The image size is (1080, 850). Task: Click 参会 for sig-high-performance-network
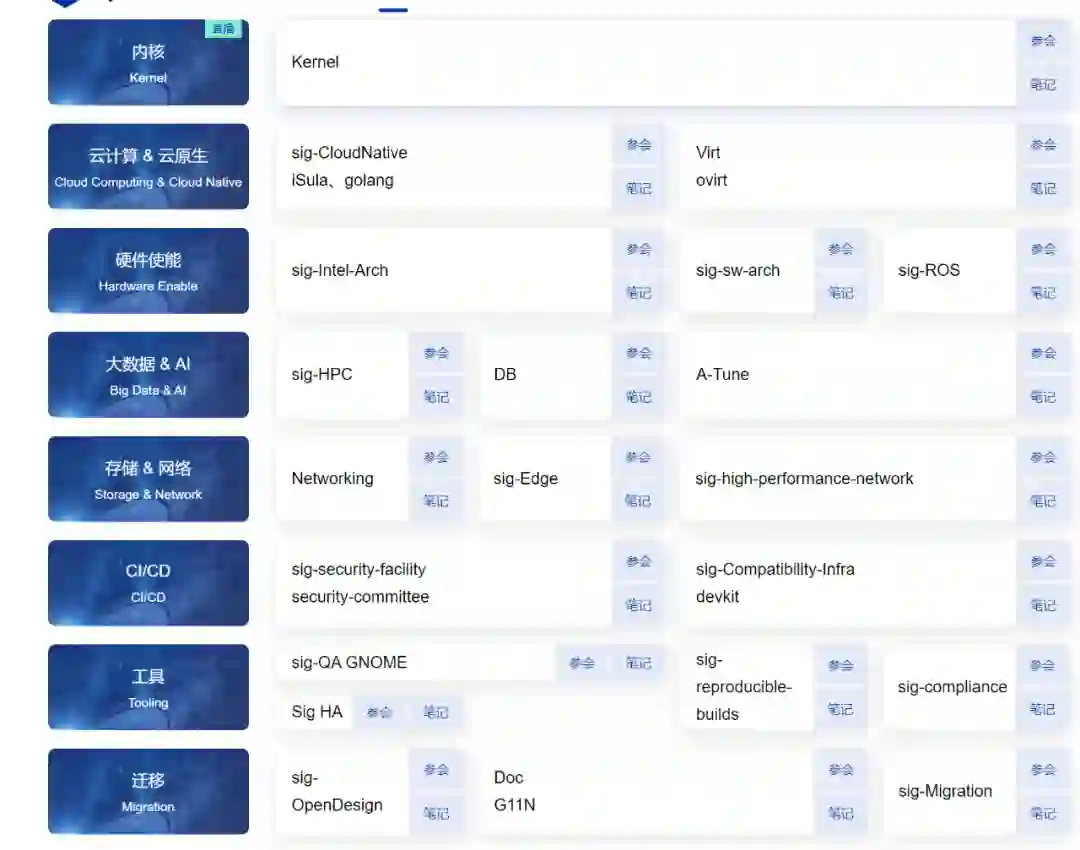pos(1043,457)
